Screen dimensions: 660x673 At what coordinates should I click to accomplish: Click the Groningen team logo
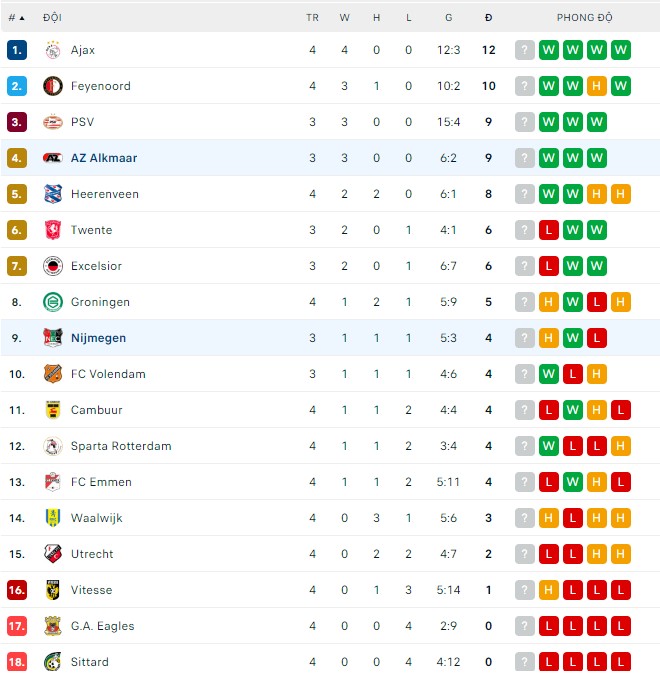click(x=53, y=302)
